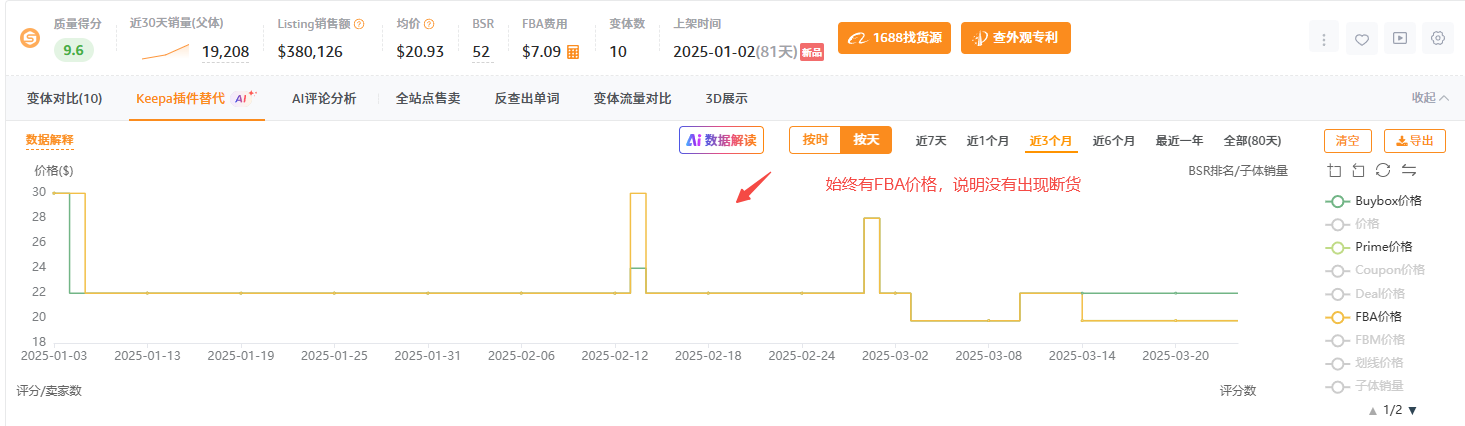Click the AI 数据解读 button
This screenshot has height=426, width=1465.
tap(721, 140)
